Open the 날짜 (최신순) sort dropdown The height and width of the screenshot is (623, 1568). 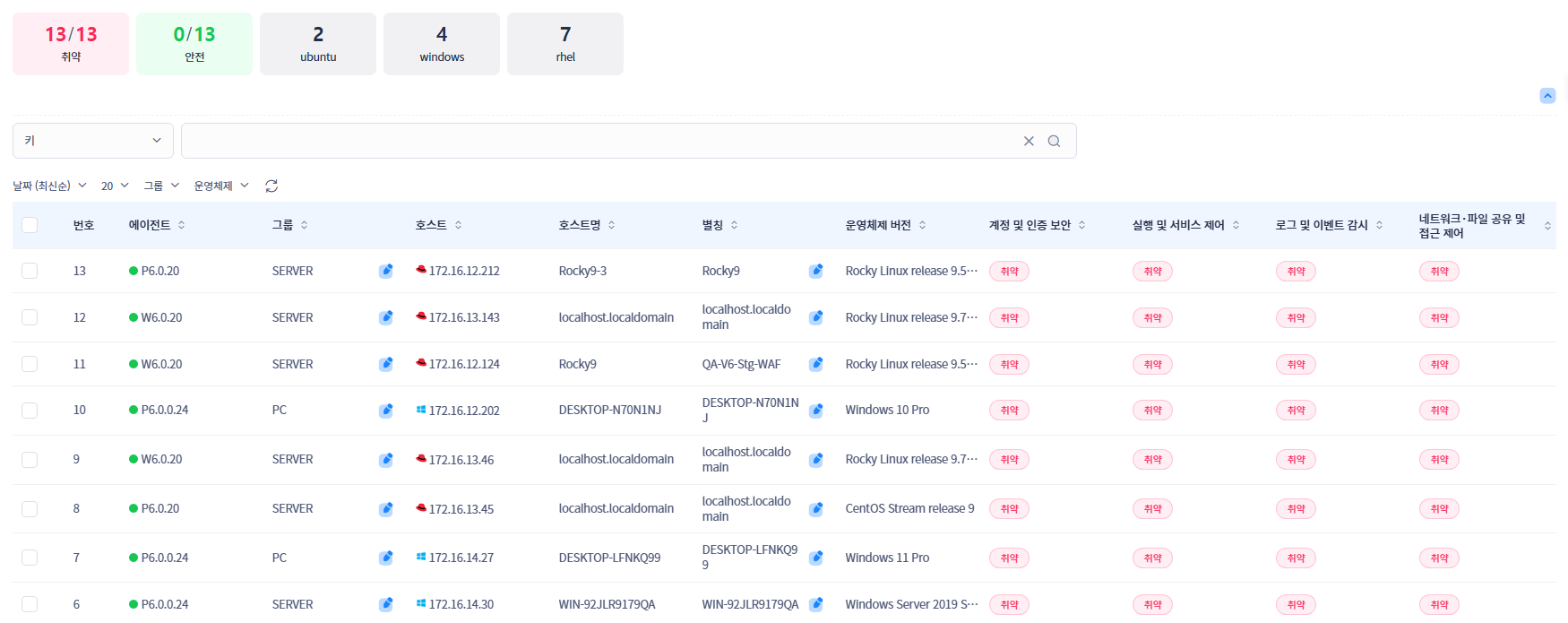pyautogui.click(x=49, y=186)
